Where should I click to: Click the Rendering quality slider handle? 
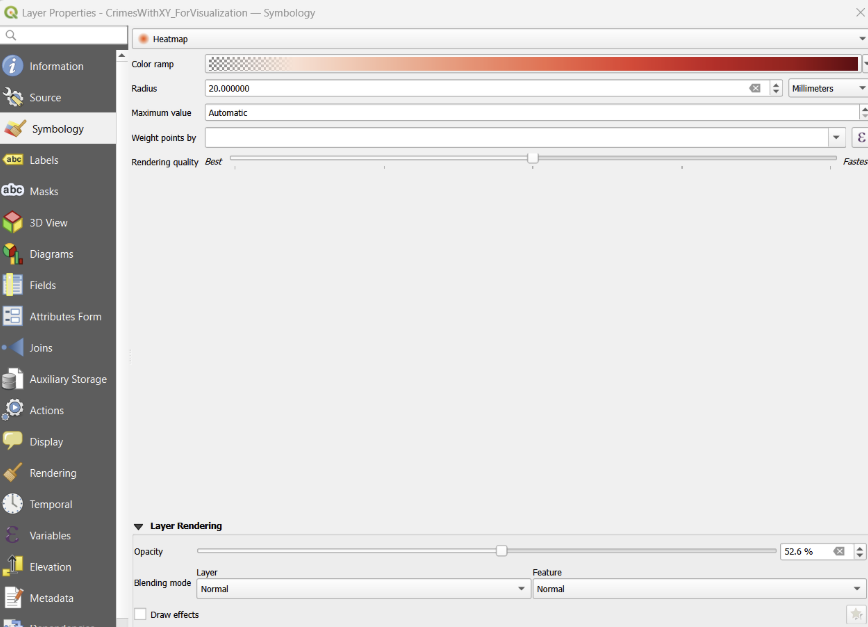[532, 158]
